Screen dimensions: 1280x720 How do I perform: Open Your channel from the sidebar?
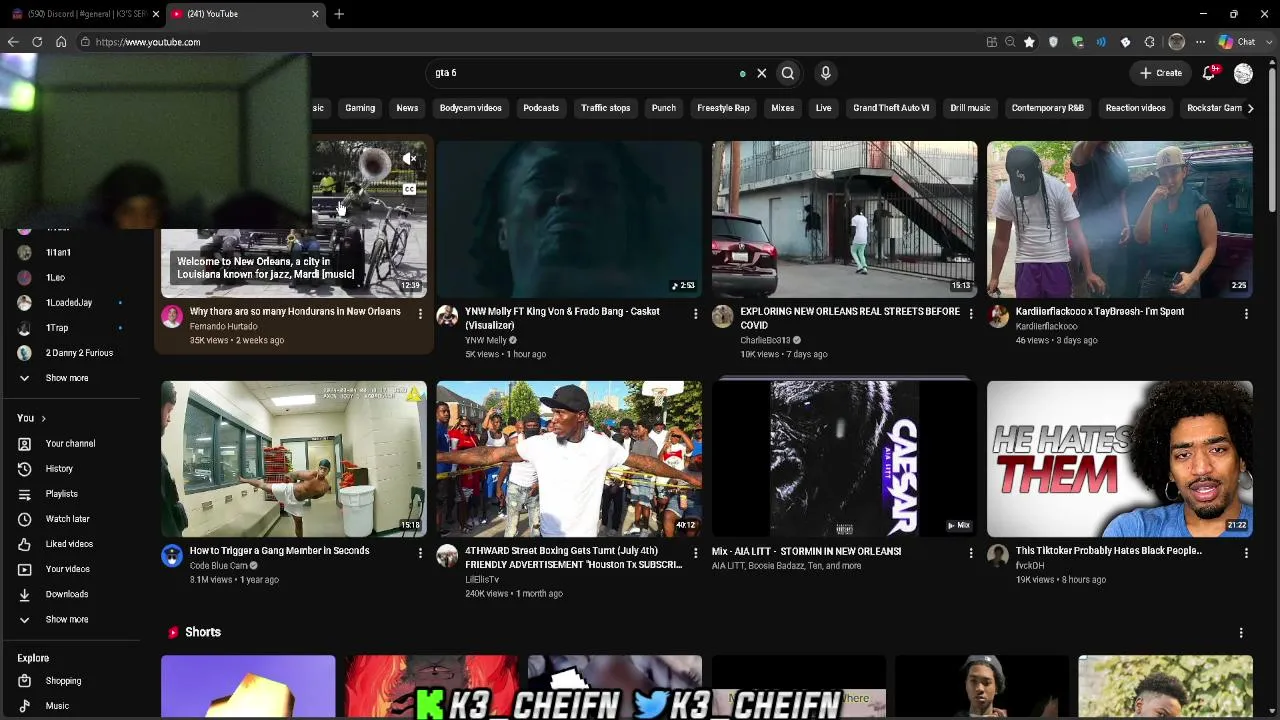(70, 444)
